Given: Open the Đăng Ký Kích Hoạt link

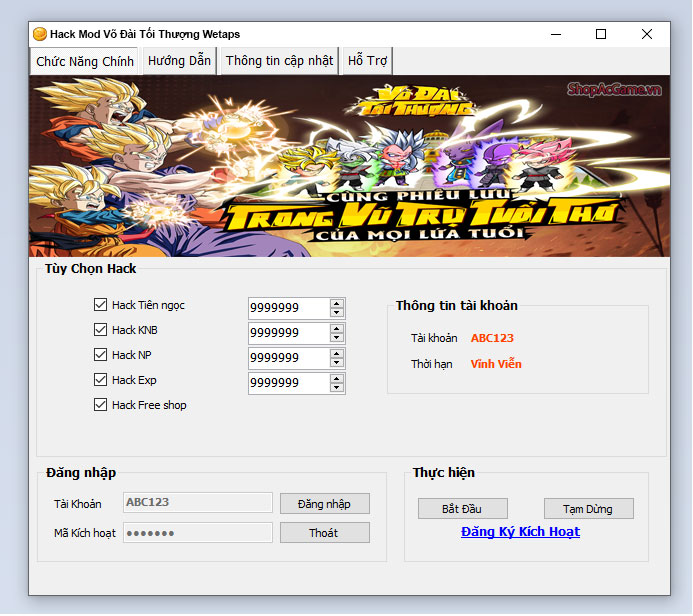Looking at the screenshot, I should point(520,532).
